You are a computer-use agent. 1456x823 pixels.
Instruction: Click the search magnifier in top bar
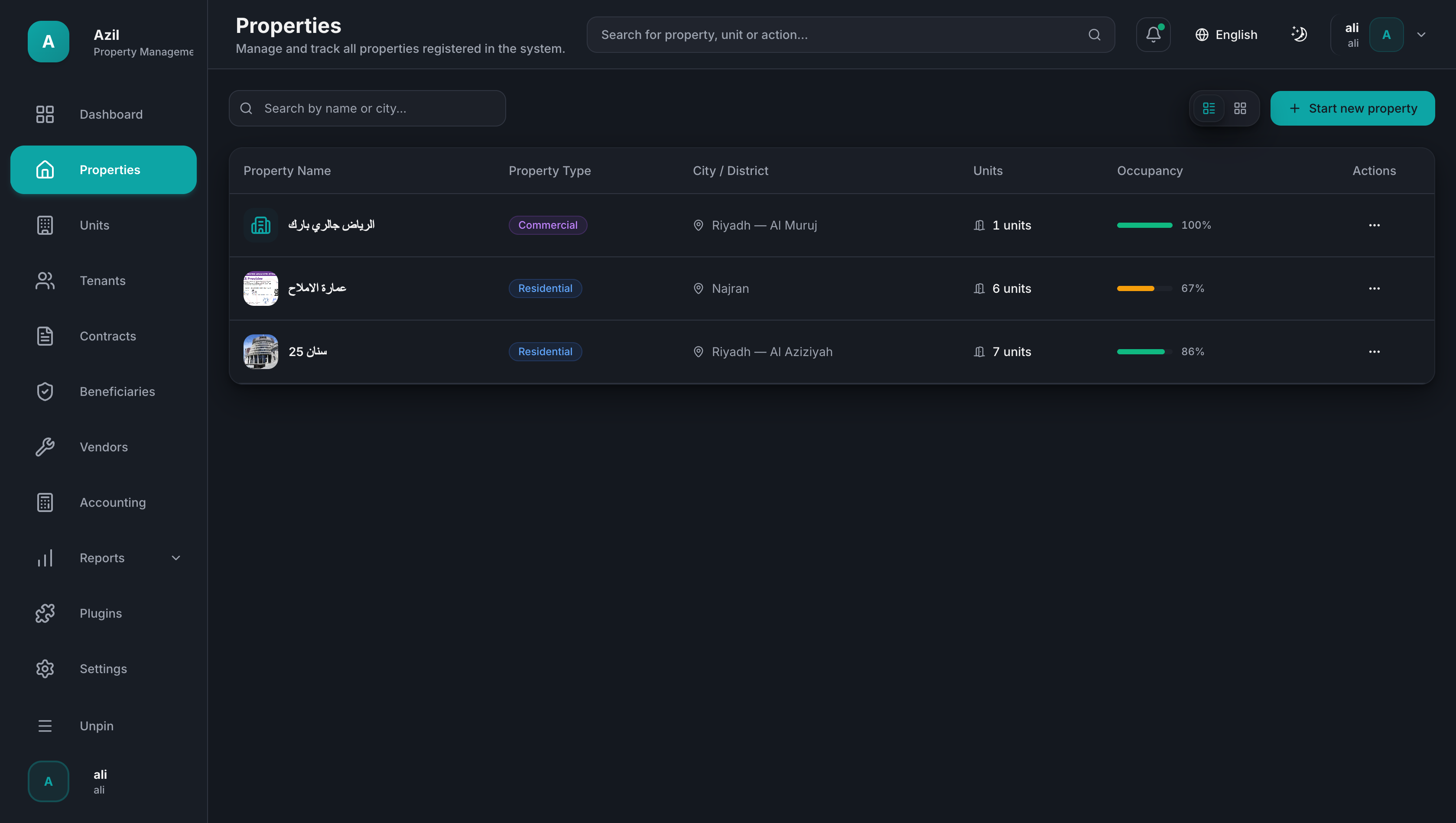[x=1095, y=35]
